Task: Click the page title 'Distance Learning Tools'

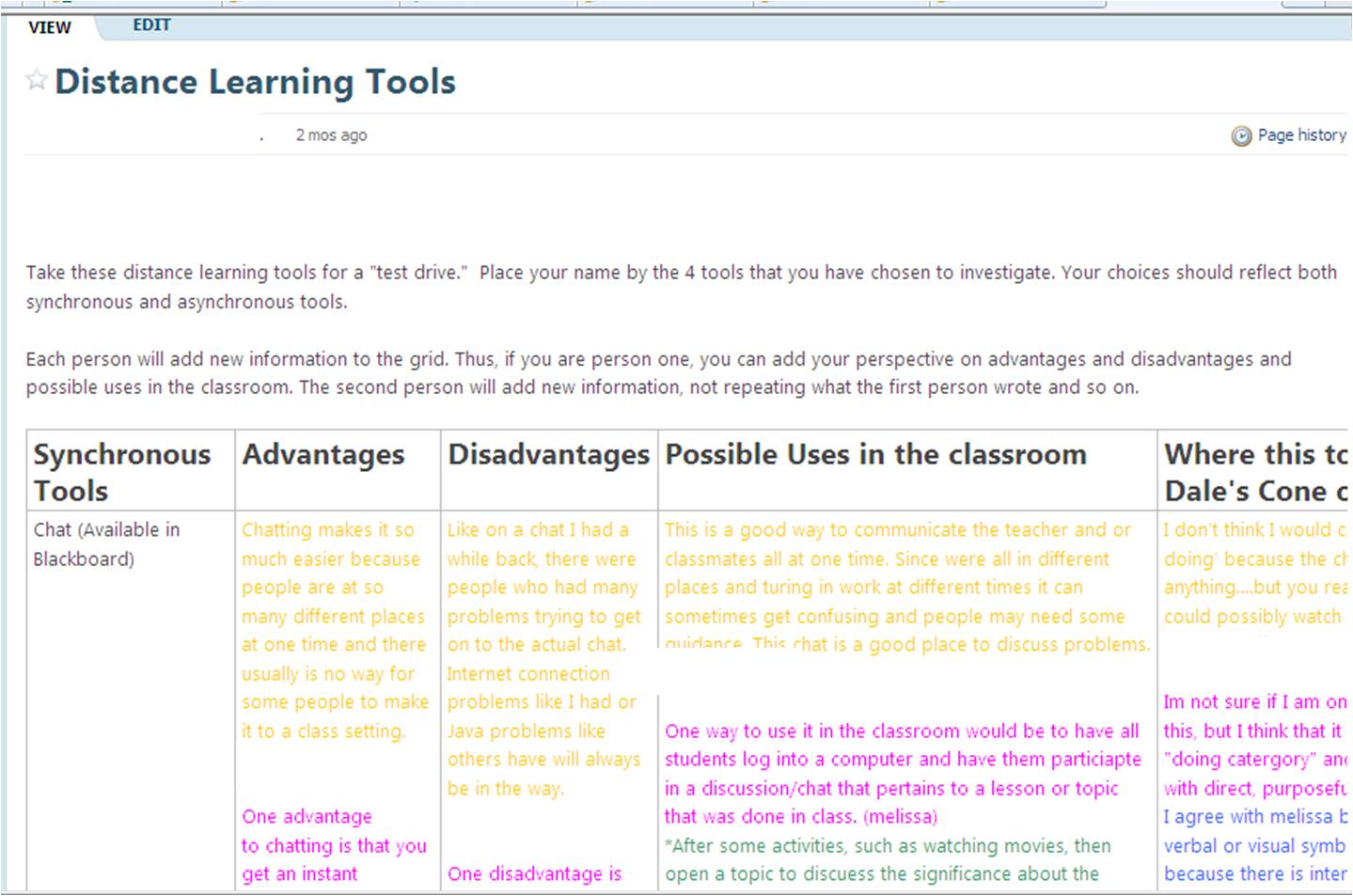Action: click(x=255, y=82)
